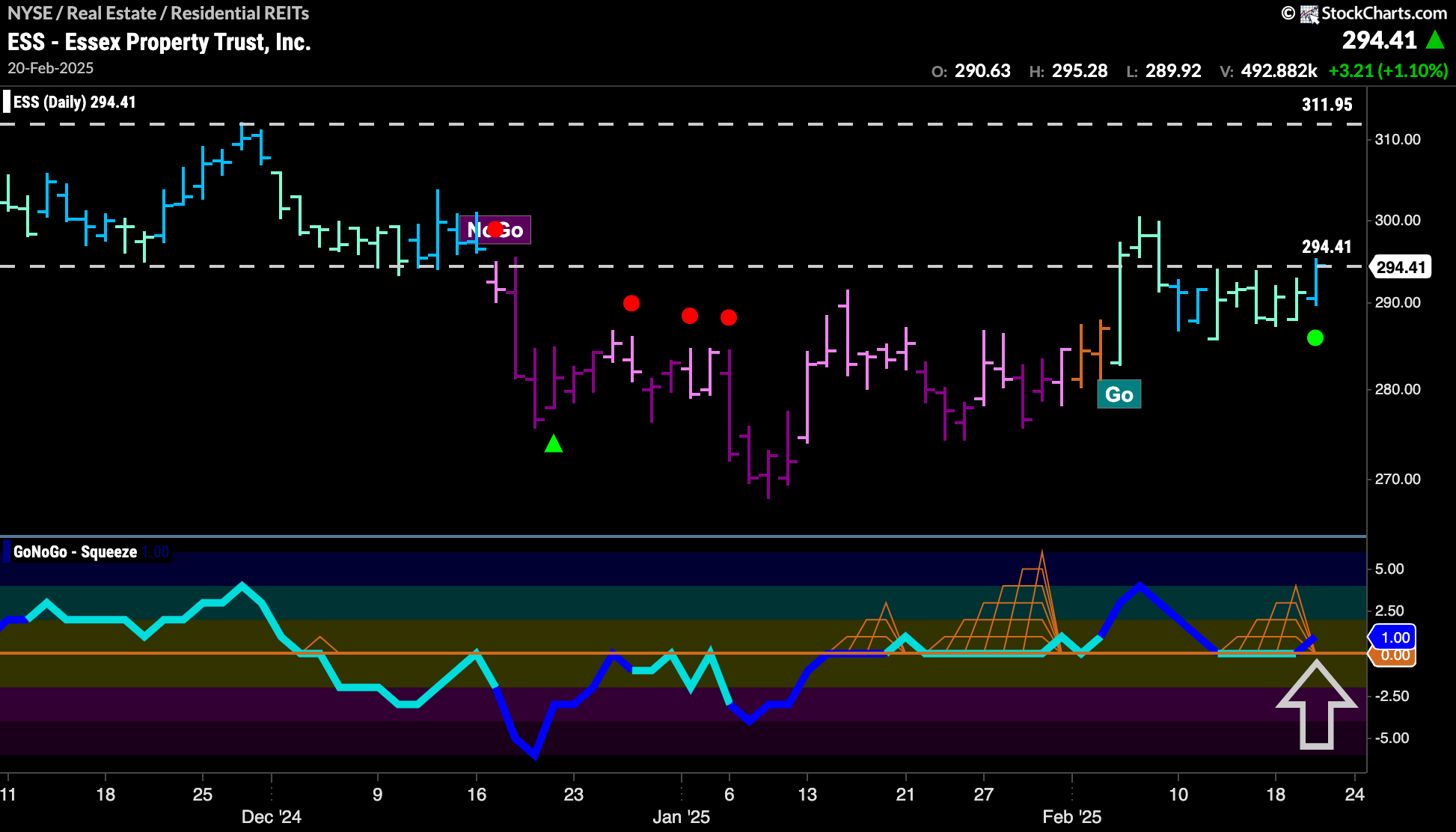Click the StockCharts.com logo

click(x=1364, y=13)
